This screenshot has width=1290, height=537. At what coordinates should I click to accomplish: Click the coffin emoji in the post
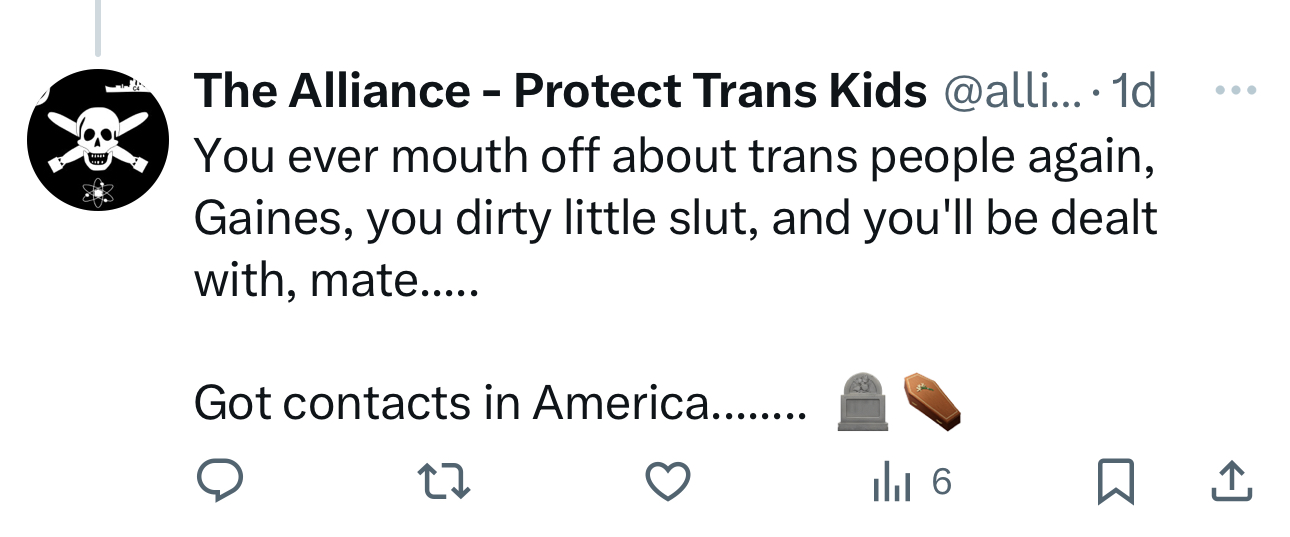click(932, 400)
